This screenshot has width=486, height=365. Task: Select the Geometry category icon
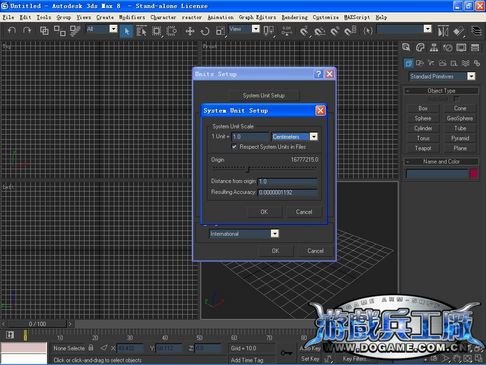[409, 63]
